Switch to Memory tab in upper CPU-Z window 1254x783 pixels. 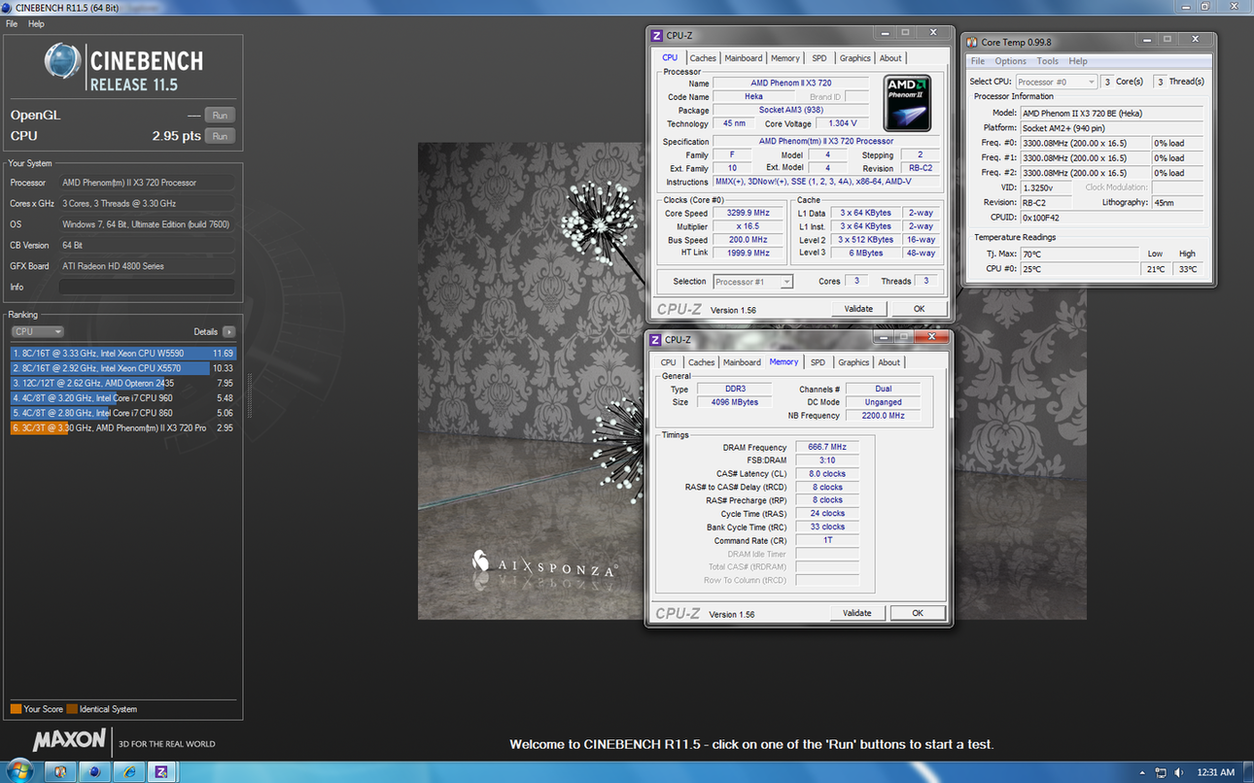point(785,58)
